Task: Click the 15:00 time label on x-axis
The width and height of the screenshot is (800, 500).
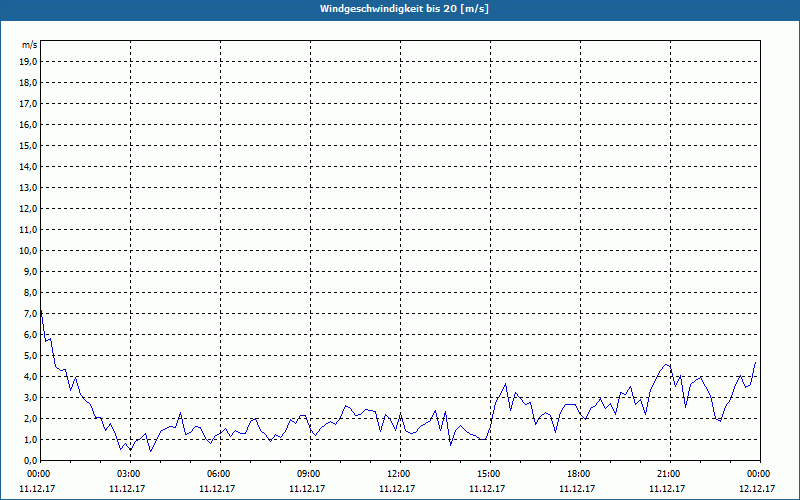Action: 489,474
